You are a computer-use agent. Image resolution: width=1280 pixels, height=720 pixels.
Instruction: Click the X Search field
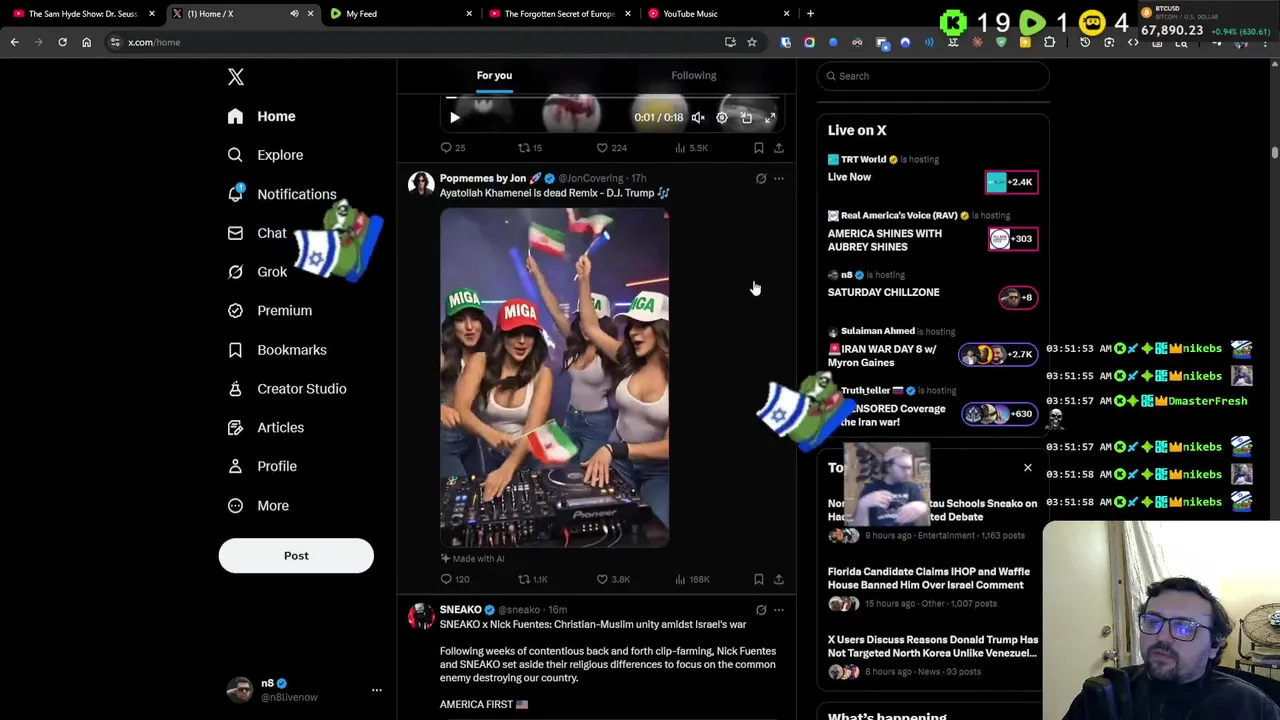click(933, 76)
